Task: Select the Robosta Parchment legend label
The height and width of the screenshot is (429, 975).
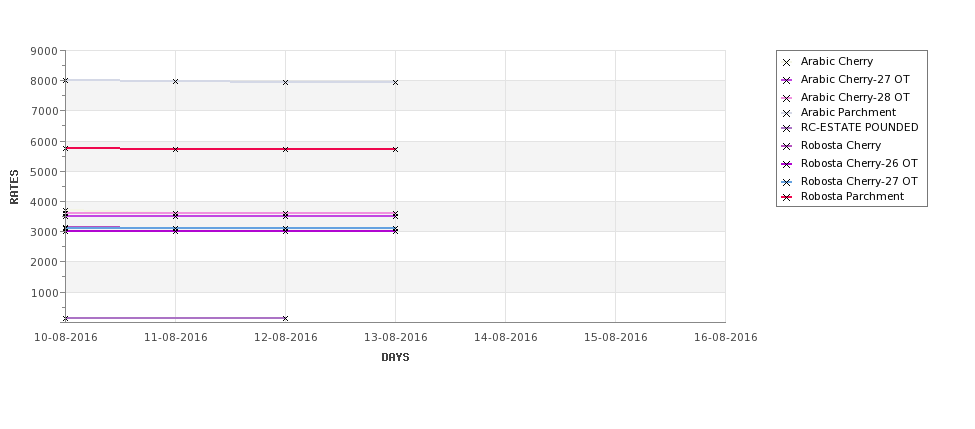Action: [852, 196]
